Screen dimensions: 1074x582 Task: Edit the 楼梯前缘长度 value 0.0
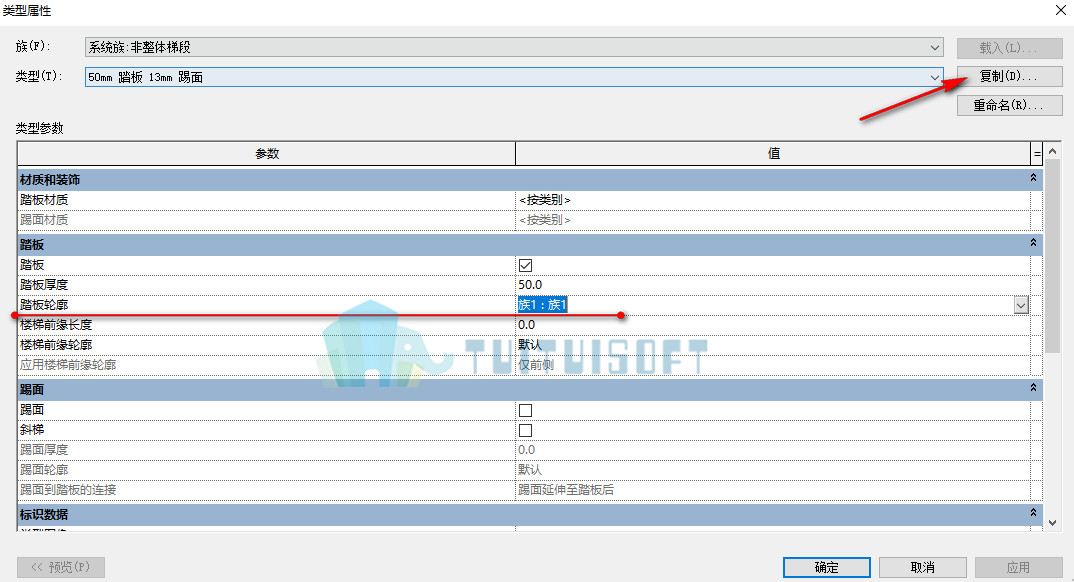point(527,325)
